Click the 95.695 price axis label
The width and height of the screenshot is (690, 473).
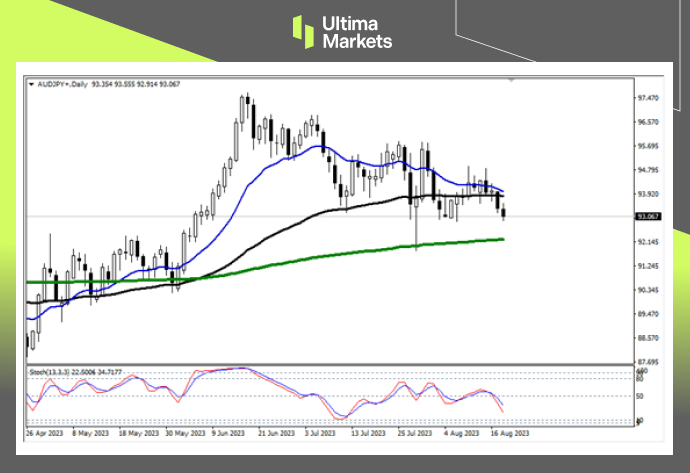tap(648, 146)
